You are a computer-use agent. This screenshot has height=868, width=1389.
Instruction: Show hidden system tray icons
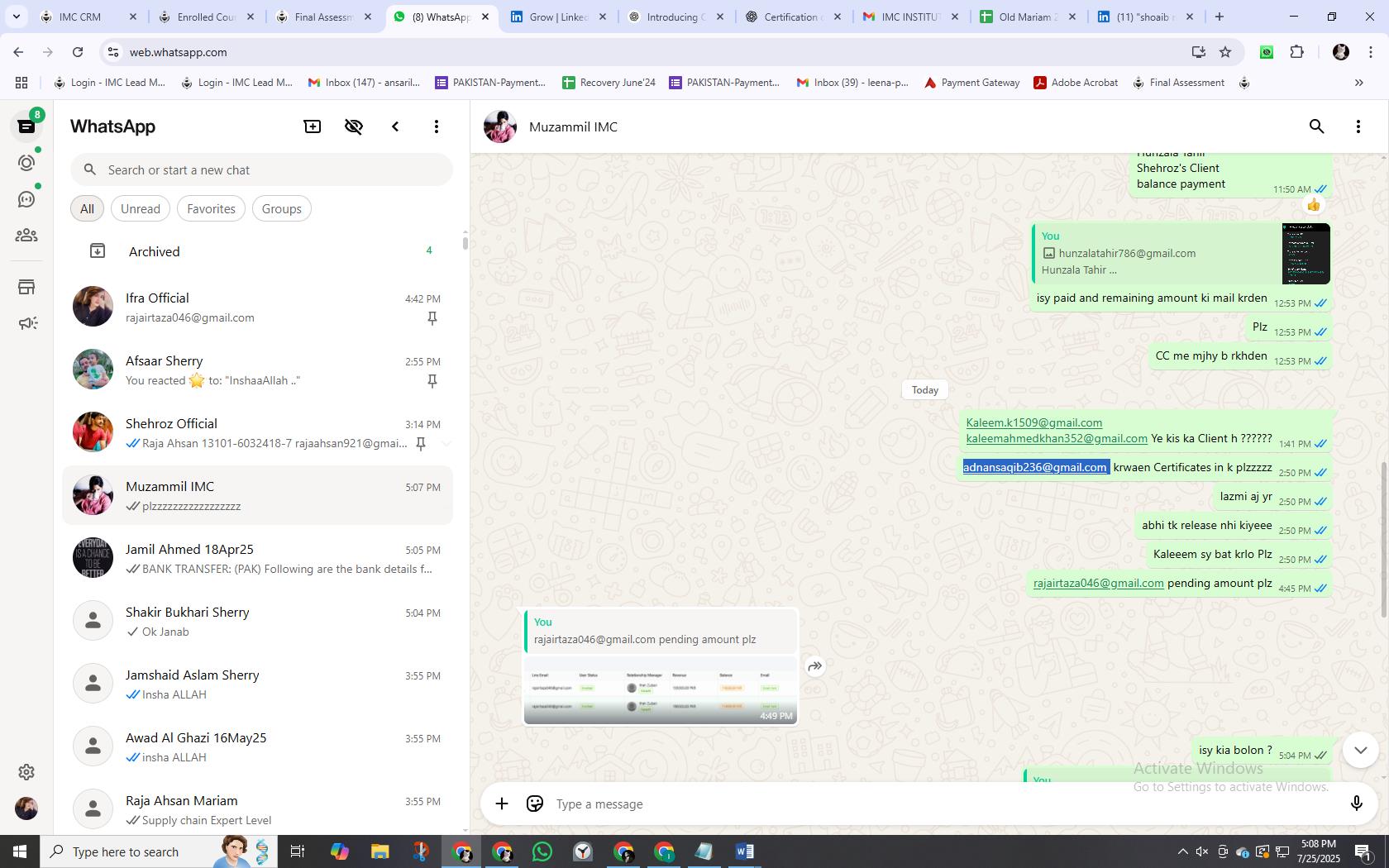(x=1182, y=851)
